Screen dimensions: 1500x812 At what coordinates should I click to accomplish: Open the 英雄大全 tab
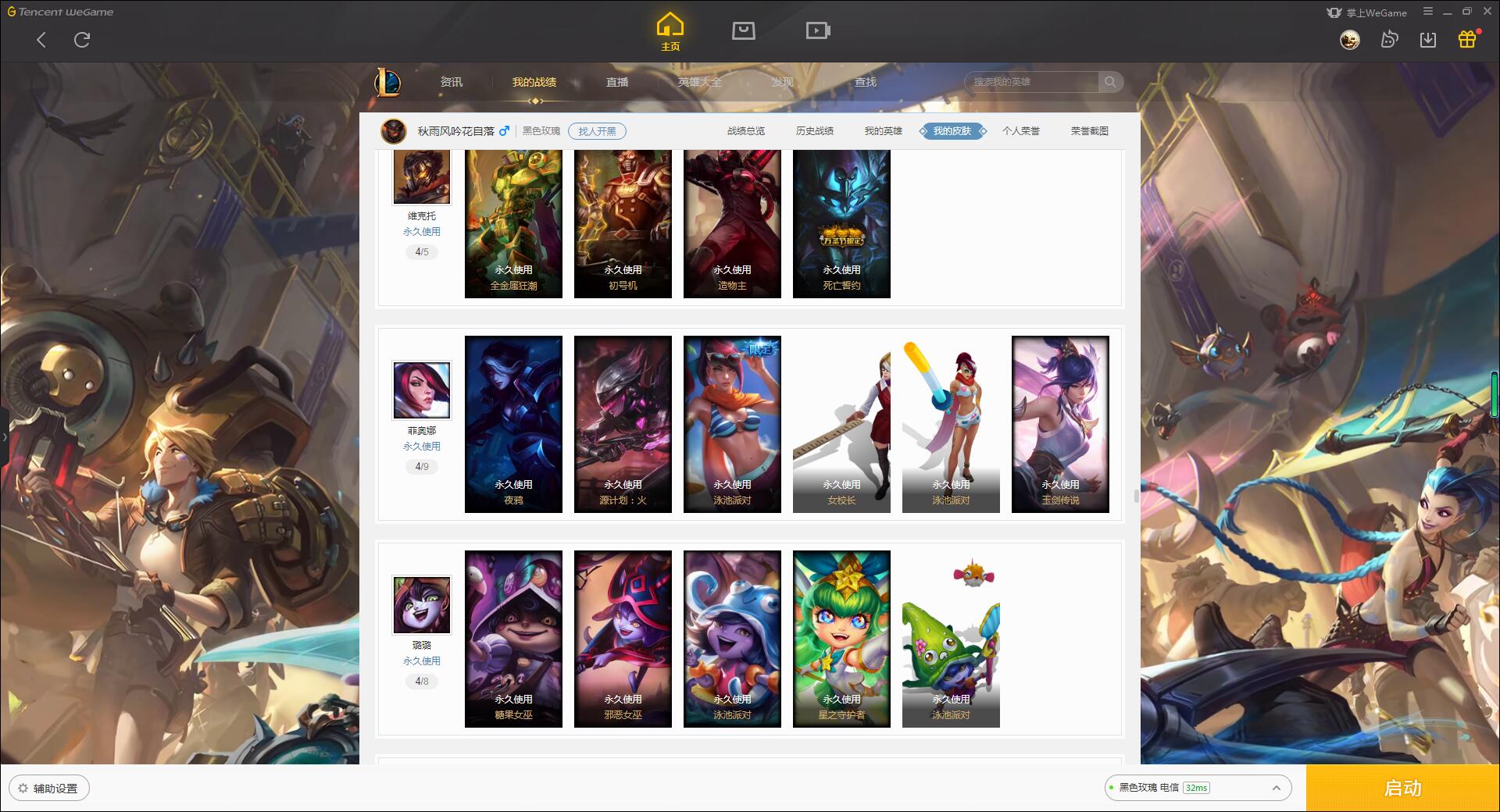click(700, 82)
